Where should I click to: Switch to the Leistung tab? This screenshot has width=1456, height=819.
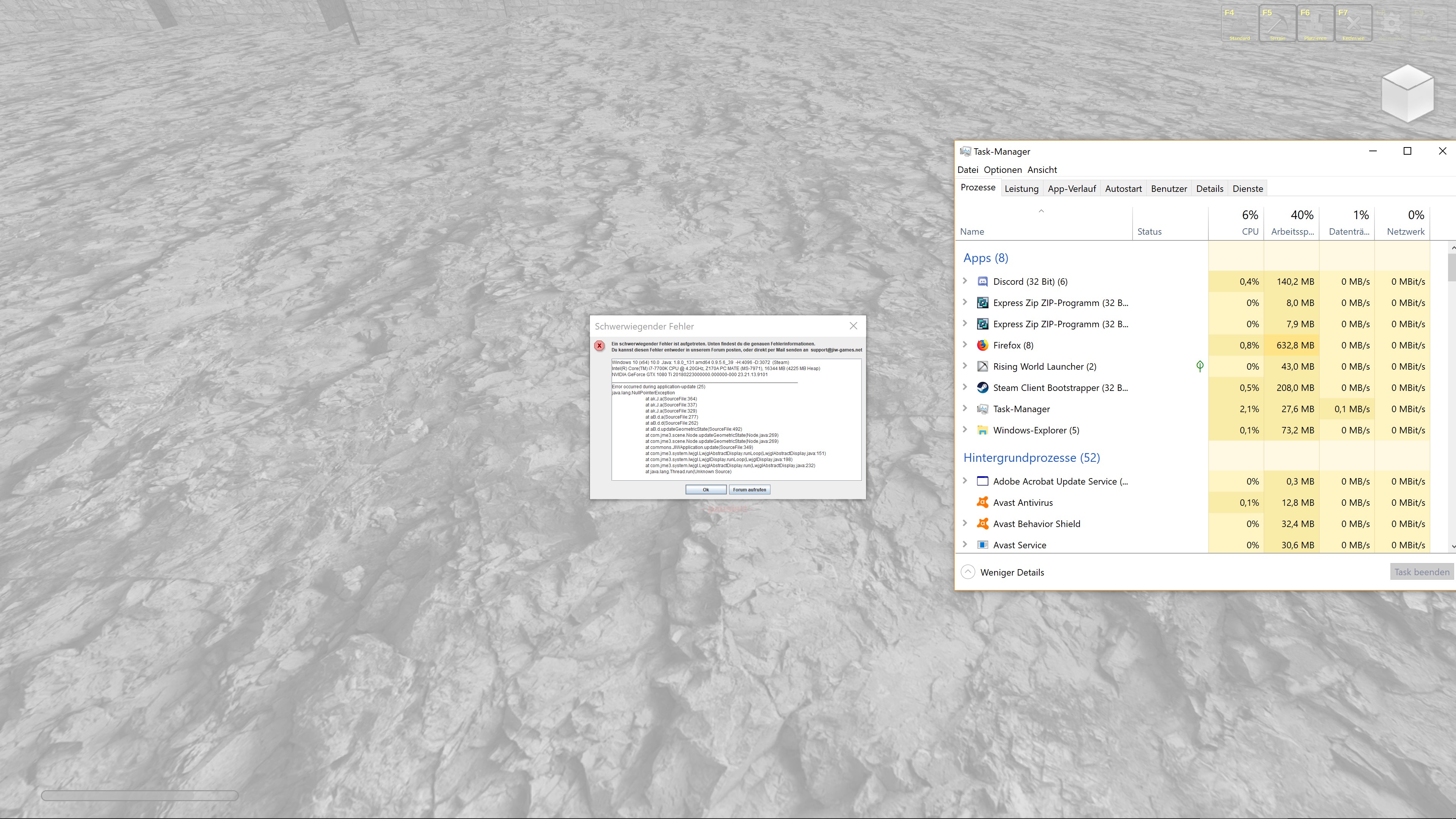1021,189
